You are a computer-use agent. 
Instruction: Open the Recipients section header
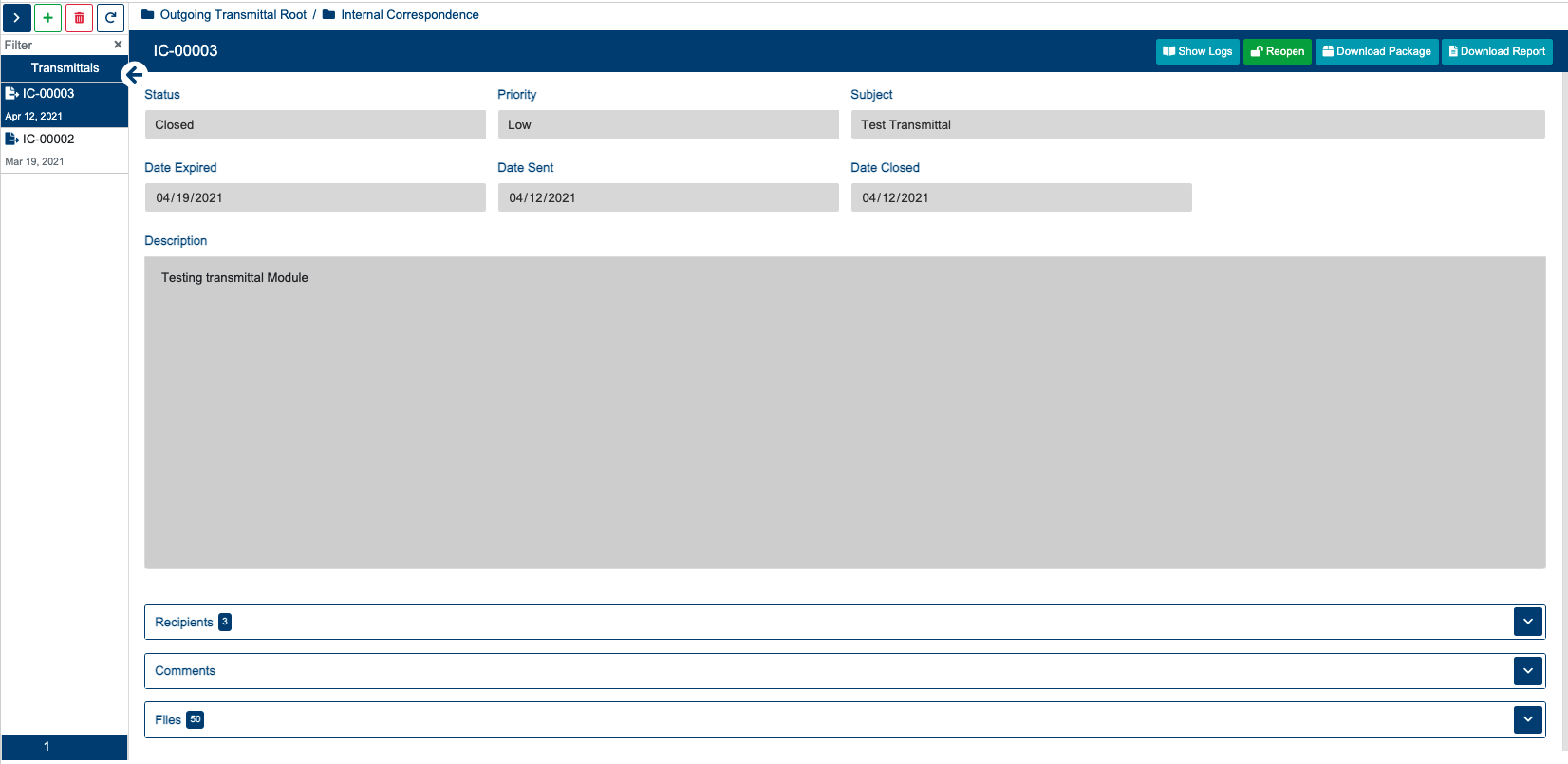pos(845,622)
